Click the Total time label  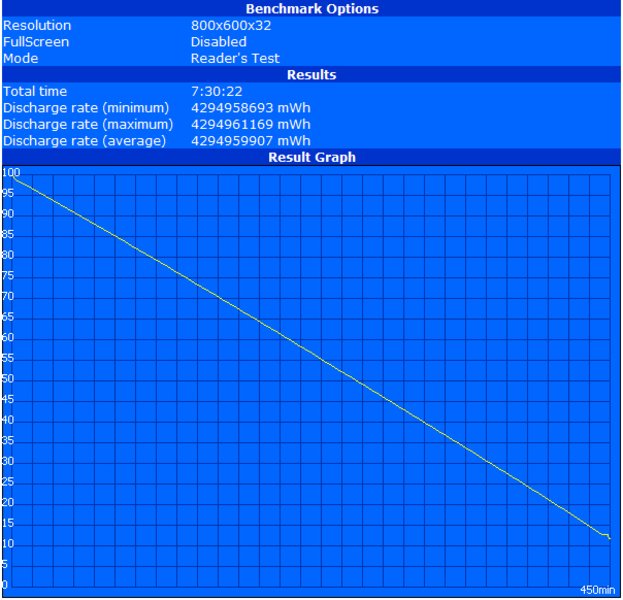point(35,91)
